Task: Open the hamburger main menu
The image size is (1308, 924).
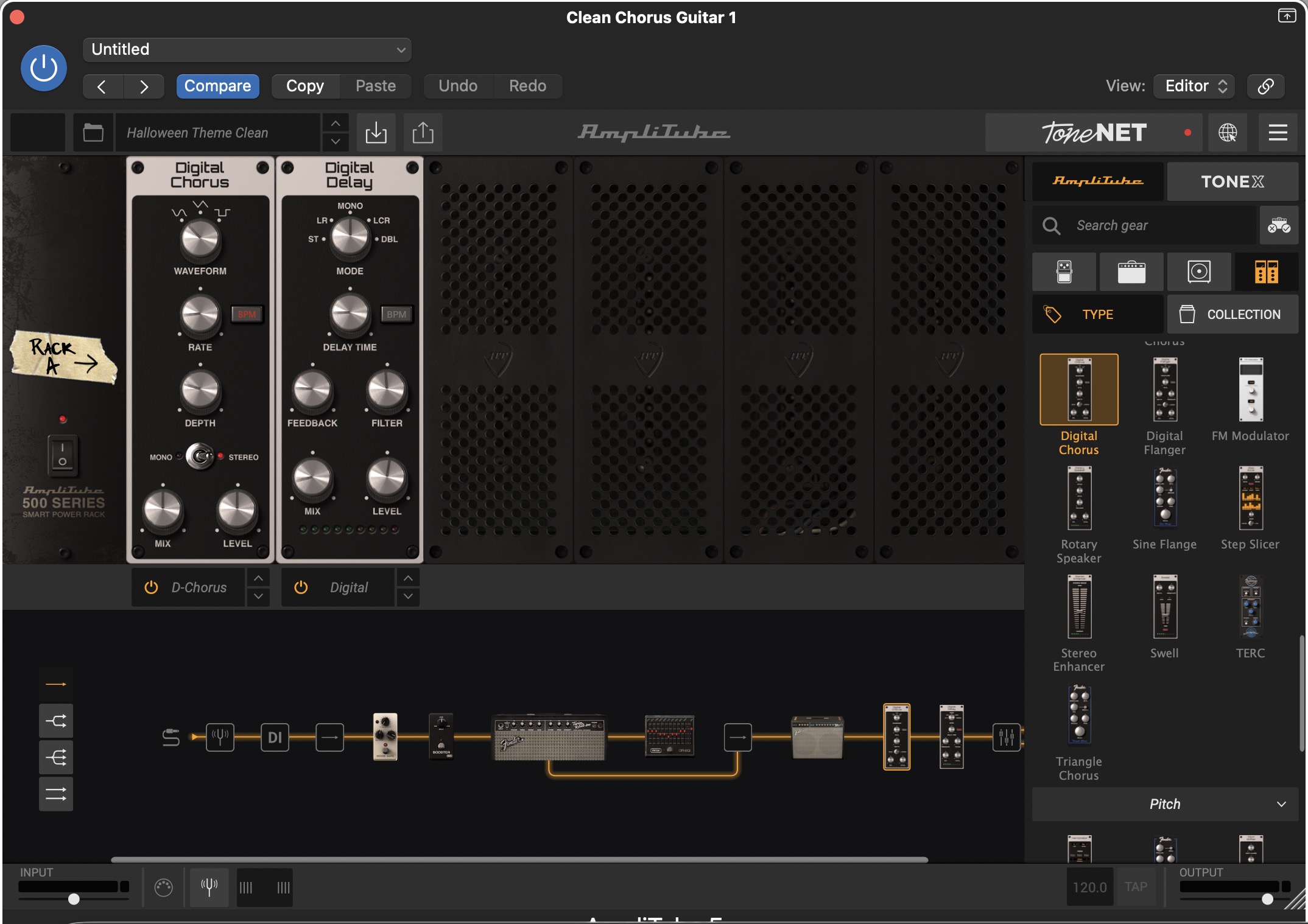Action: click(x=1278, y=132)
